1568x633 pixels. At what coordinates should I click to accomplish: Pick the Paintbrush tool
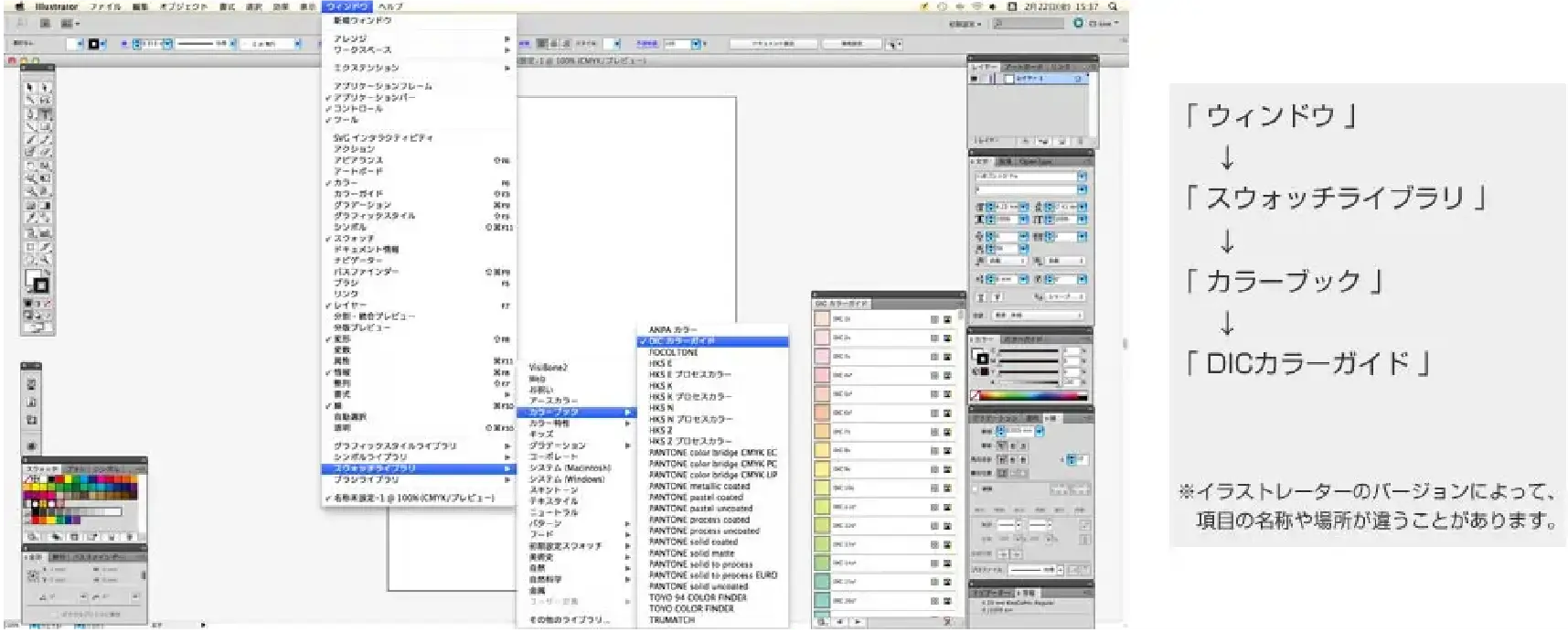point(31,140)
